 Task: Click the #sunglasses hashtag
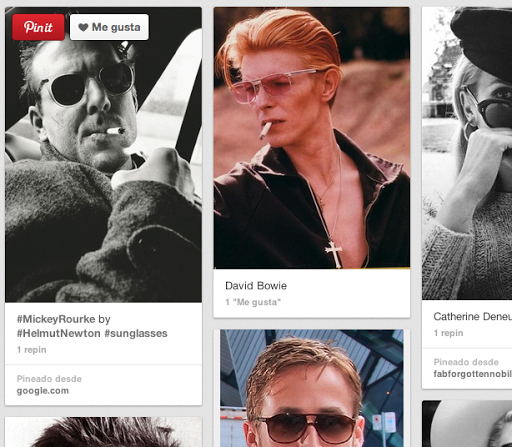[136, 333]
